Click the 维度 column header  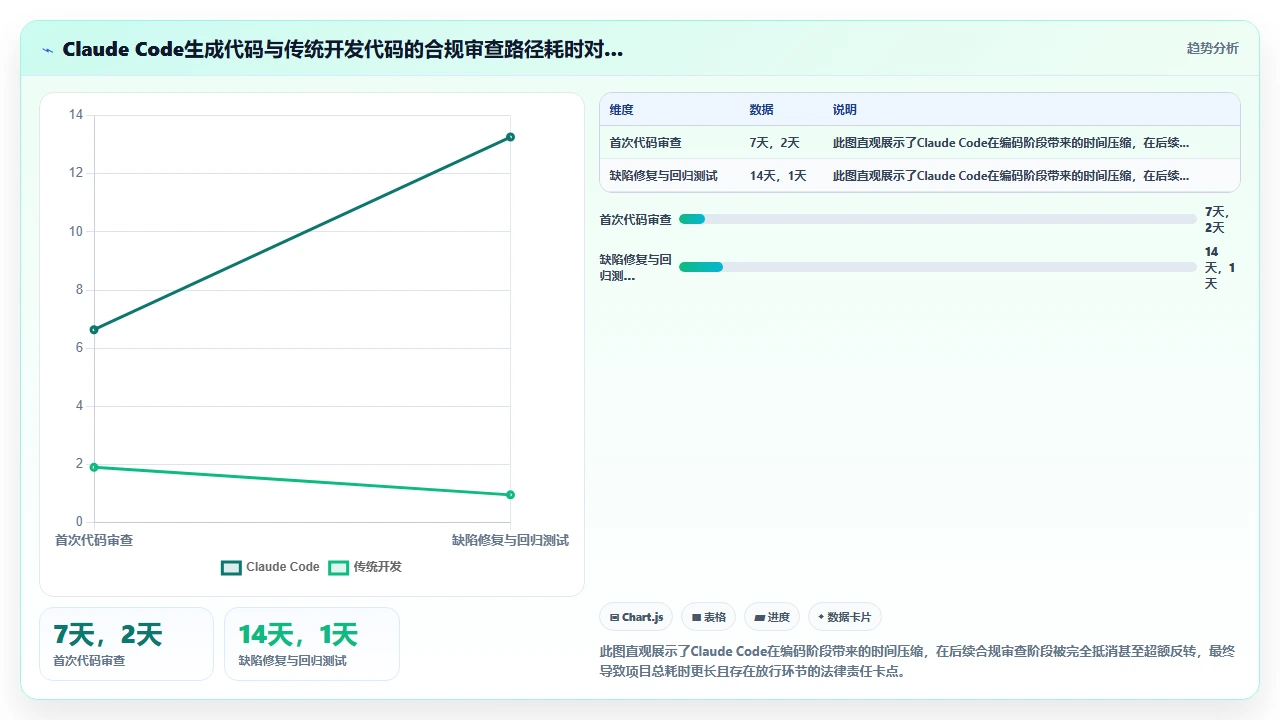[x=622, y=110]
